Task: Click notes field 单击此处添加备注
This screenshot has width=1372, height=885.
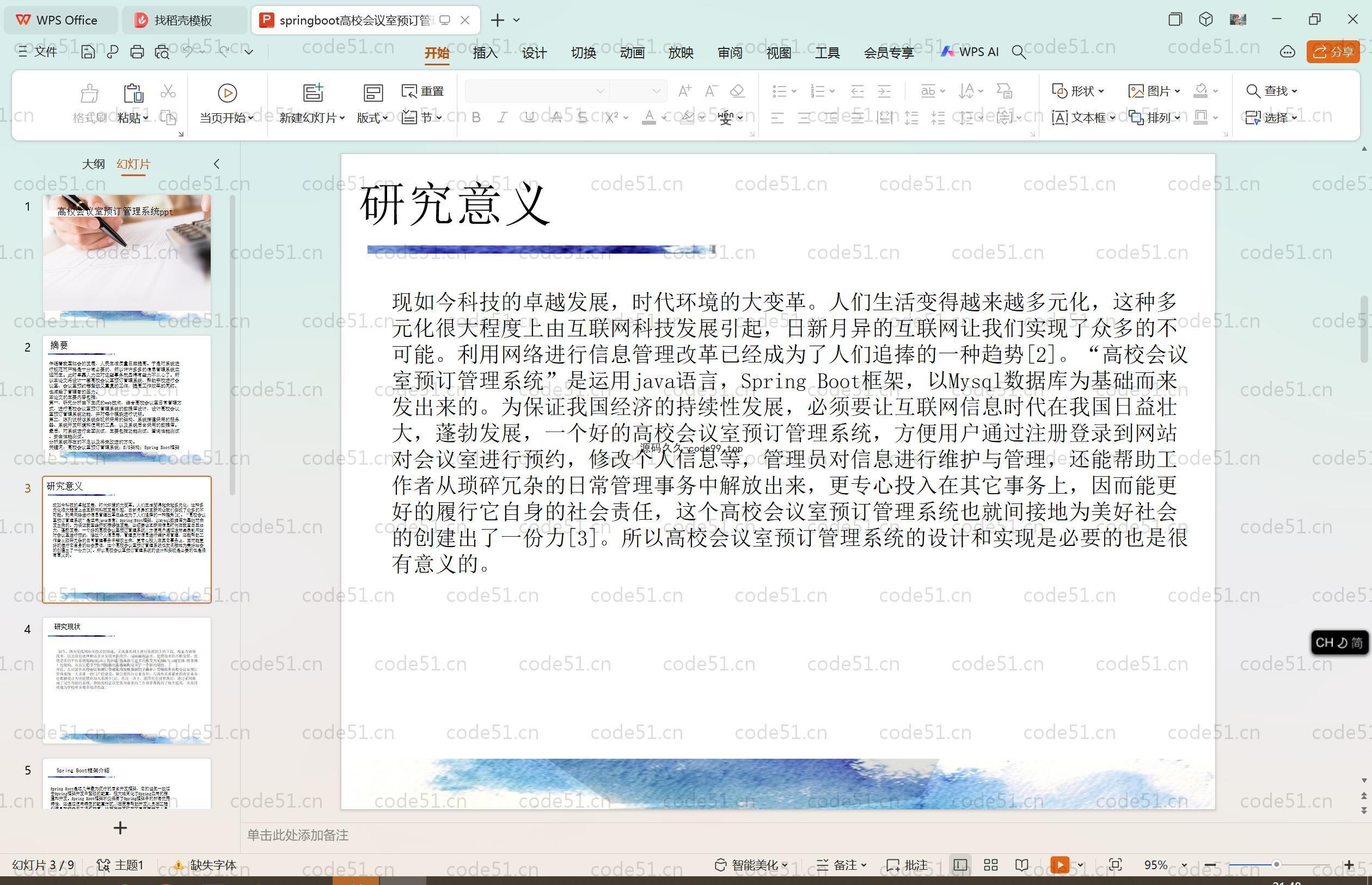Action: (x=298, y=835)
